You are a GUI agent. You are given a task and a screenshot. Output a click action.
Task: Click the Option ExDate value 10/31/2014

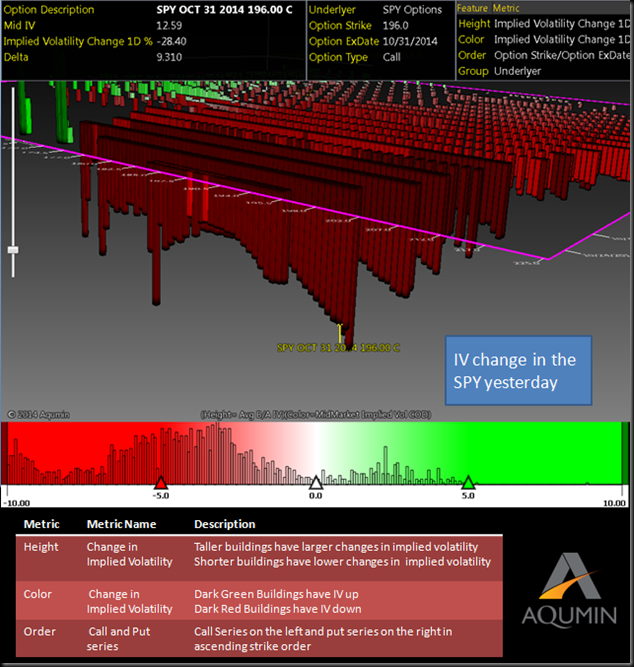coord(410,41)
